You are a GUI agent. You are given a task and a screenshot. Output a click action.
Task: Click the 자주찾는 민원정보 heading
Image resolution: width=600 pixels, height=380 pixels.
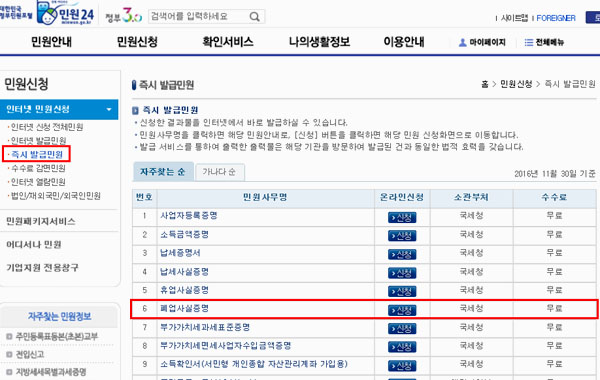59,316
